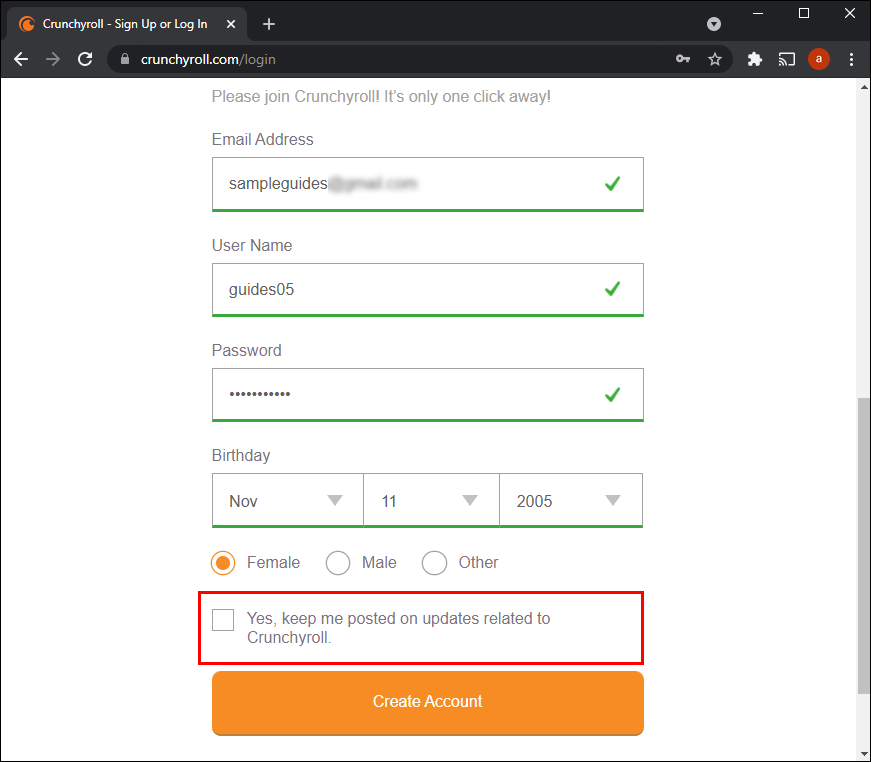Select the Other gender option
This screenshot has height=762, width=871.
(435, 563)
